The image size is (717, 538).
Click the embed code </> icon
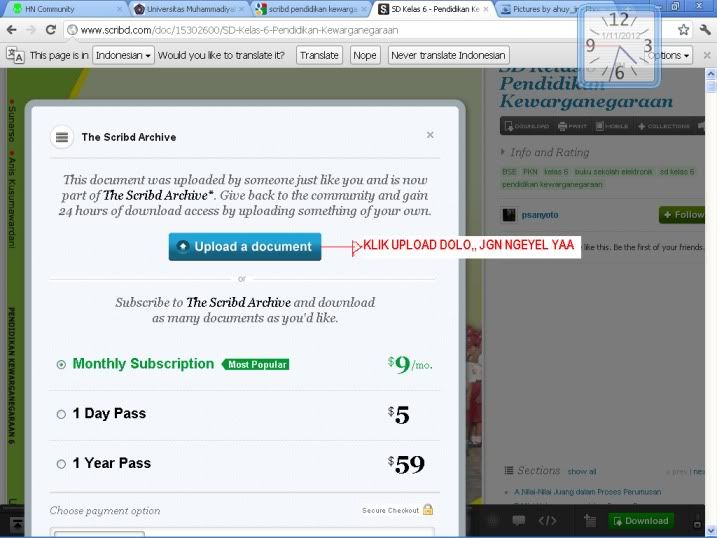pyautogui.click(x=547, y=520)
